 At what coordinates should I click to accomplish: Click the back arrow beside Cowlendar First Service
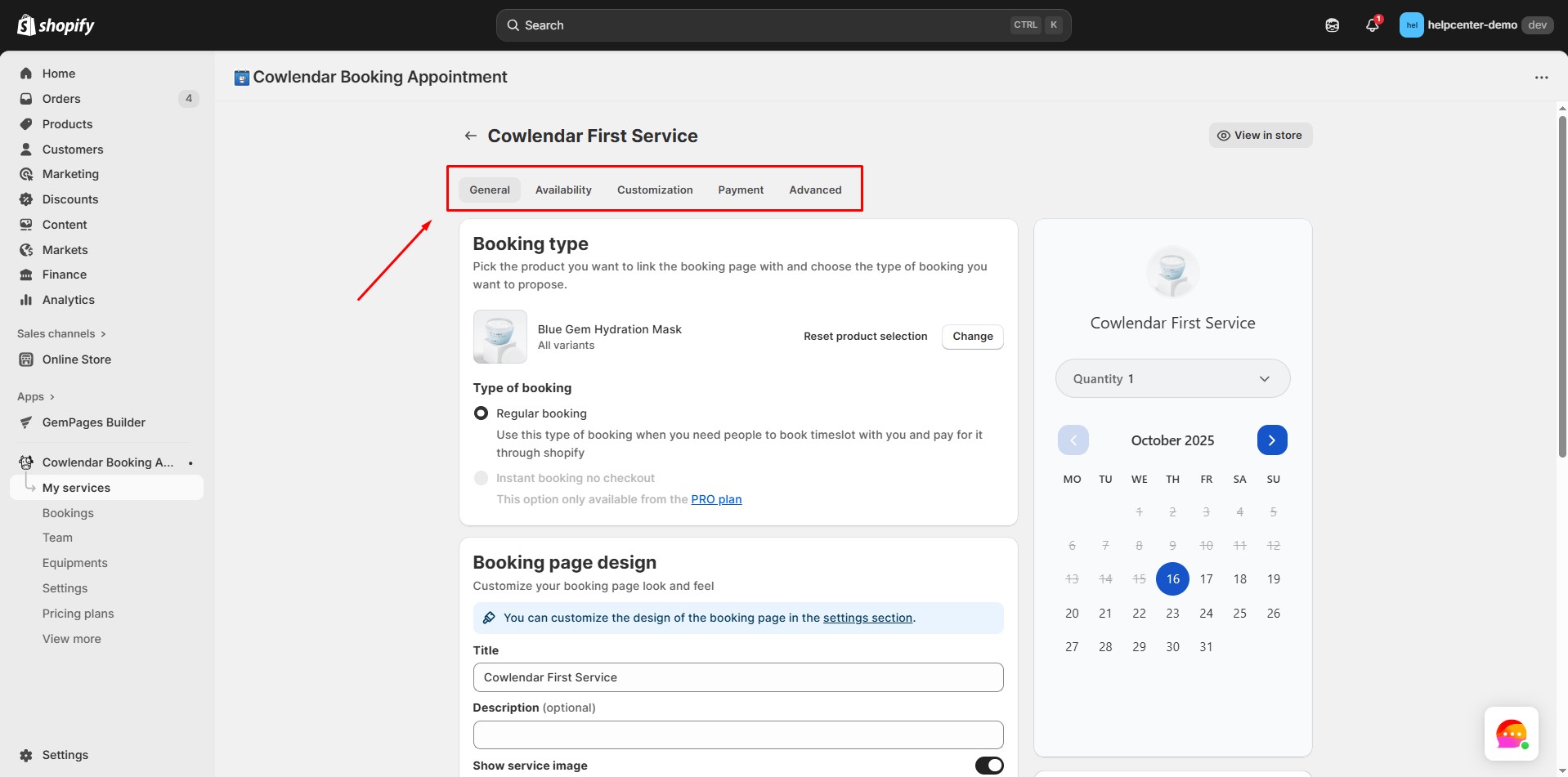470,136
